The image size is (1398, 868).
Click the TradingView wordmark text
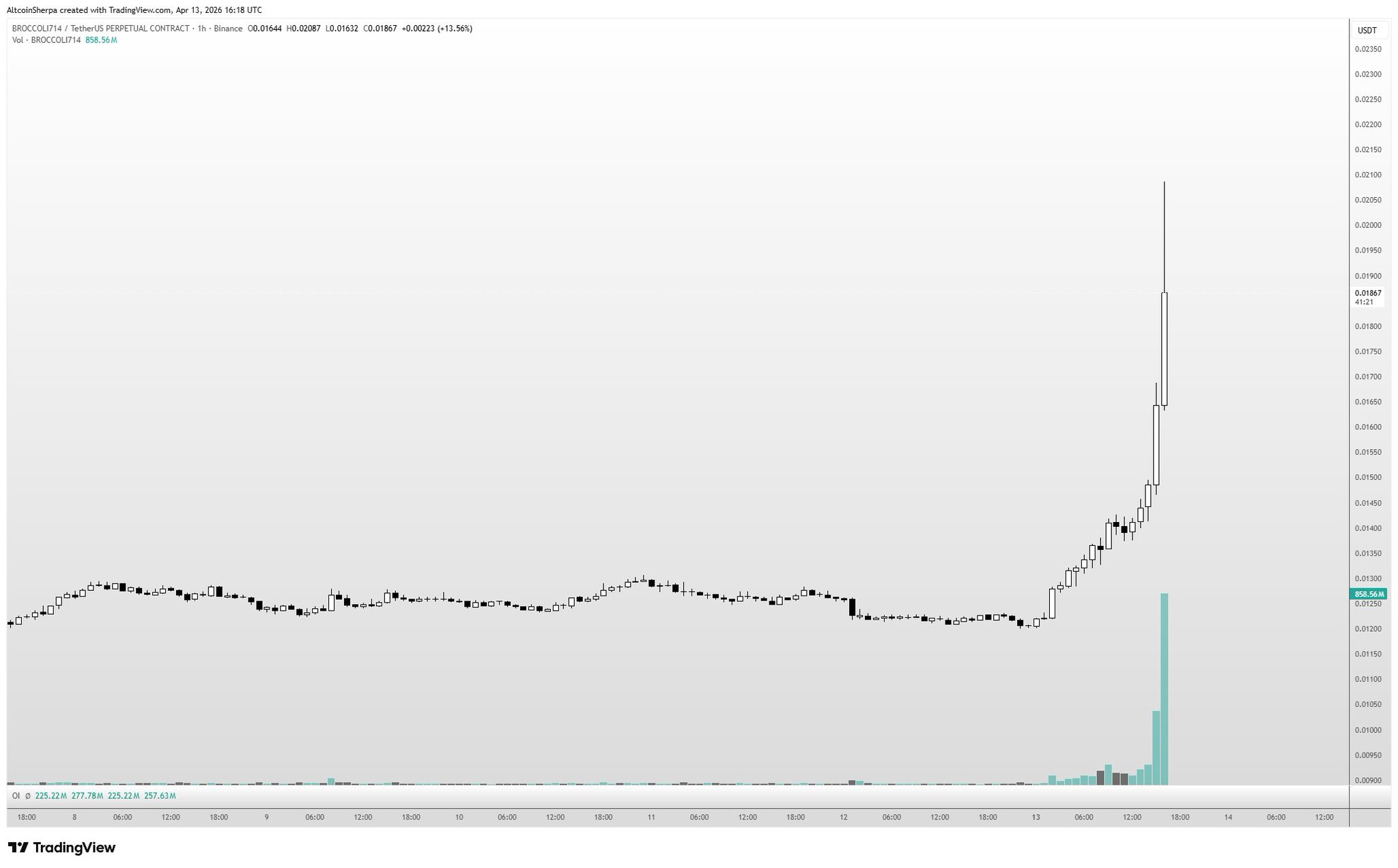coord(74,848)
